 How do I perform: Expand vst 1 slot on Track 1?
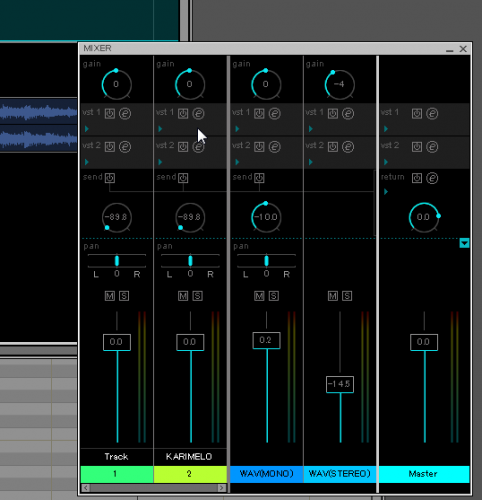87,129
